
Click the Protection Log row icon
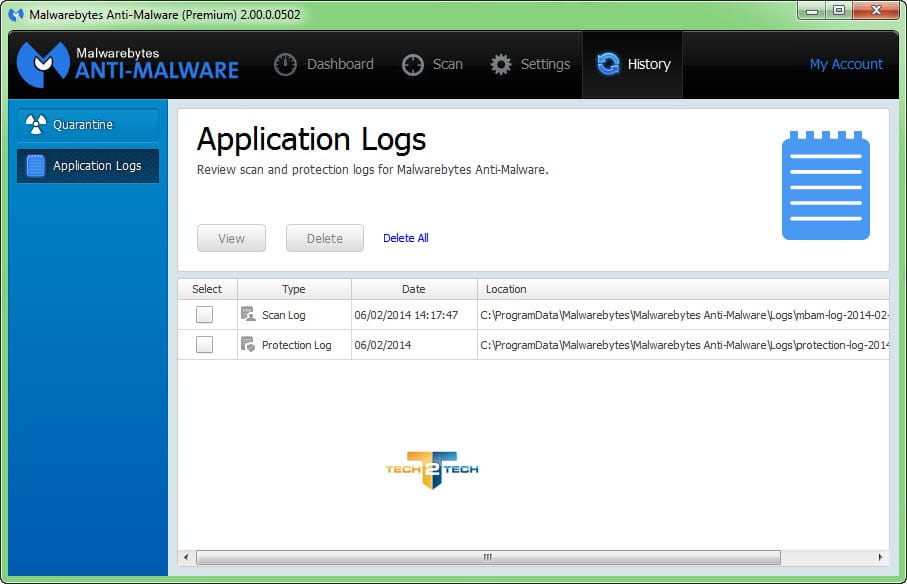[248, 344]
